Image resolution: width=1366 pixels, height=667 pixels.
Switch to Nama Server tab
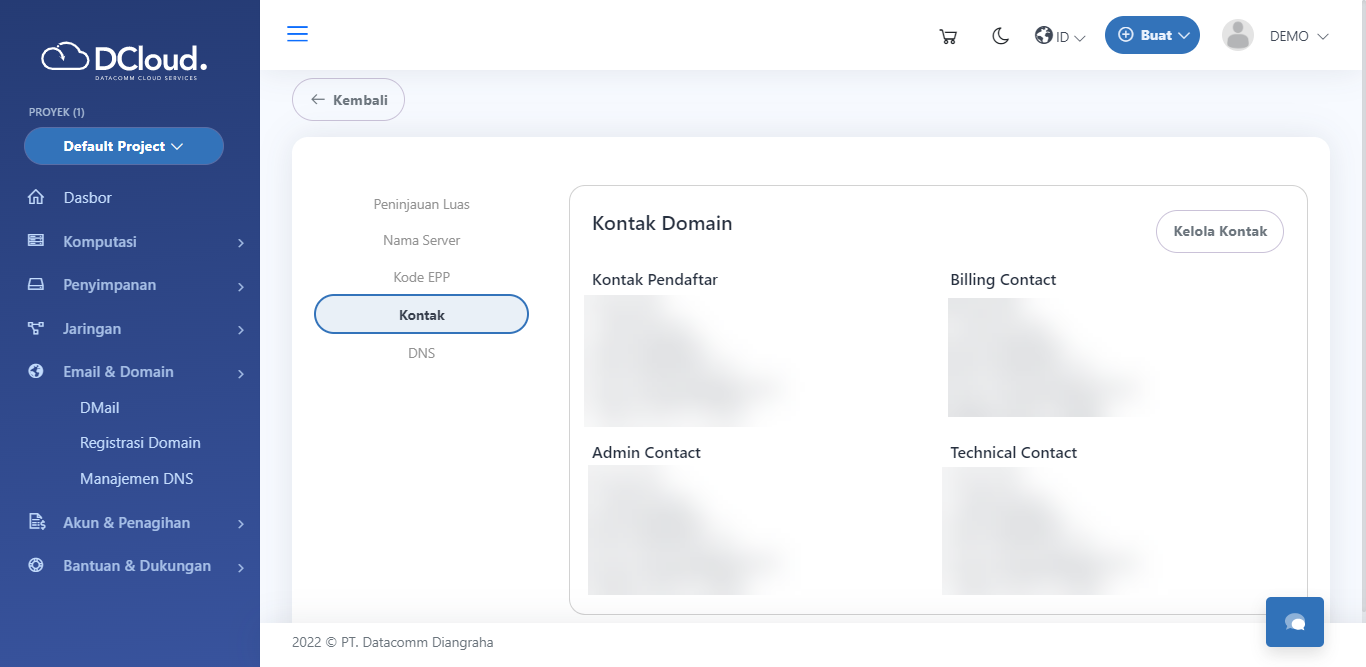[421, 240]
